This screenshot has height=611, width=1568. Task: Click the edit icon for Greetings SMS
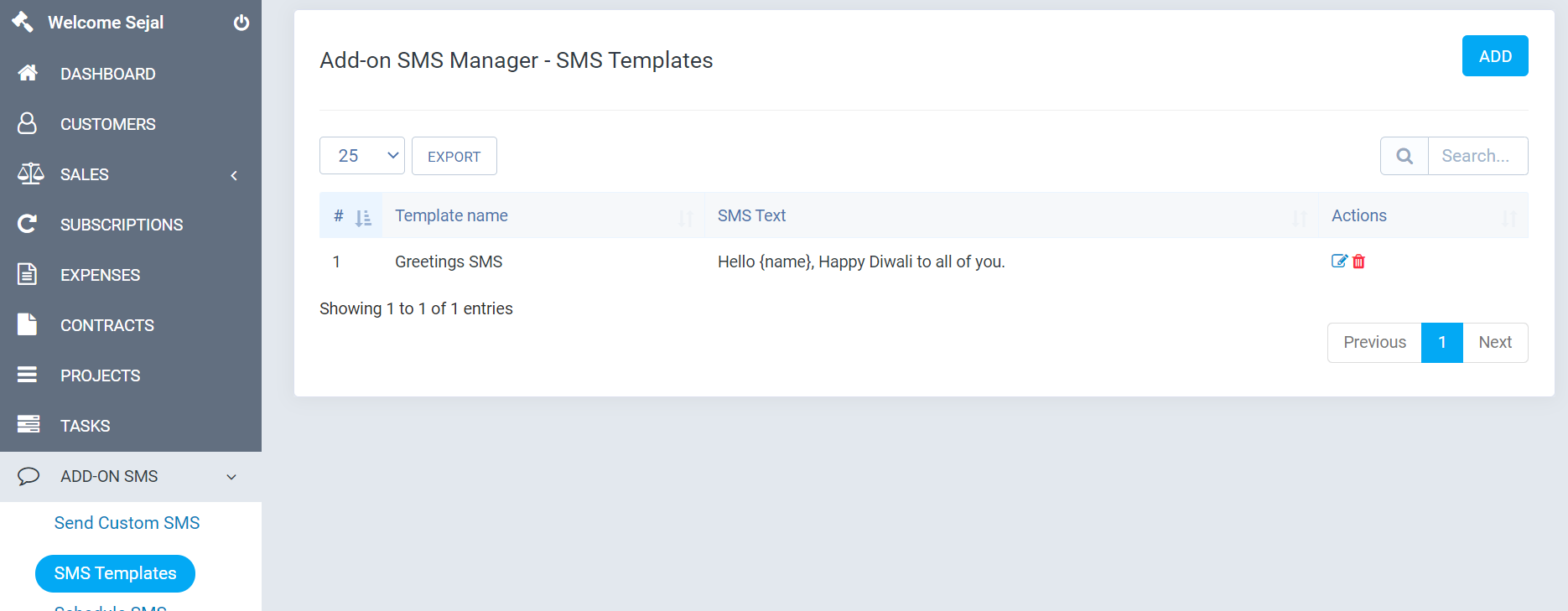coord(1339,261)
